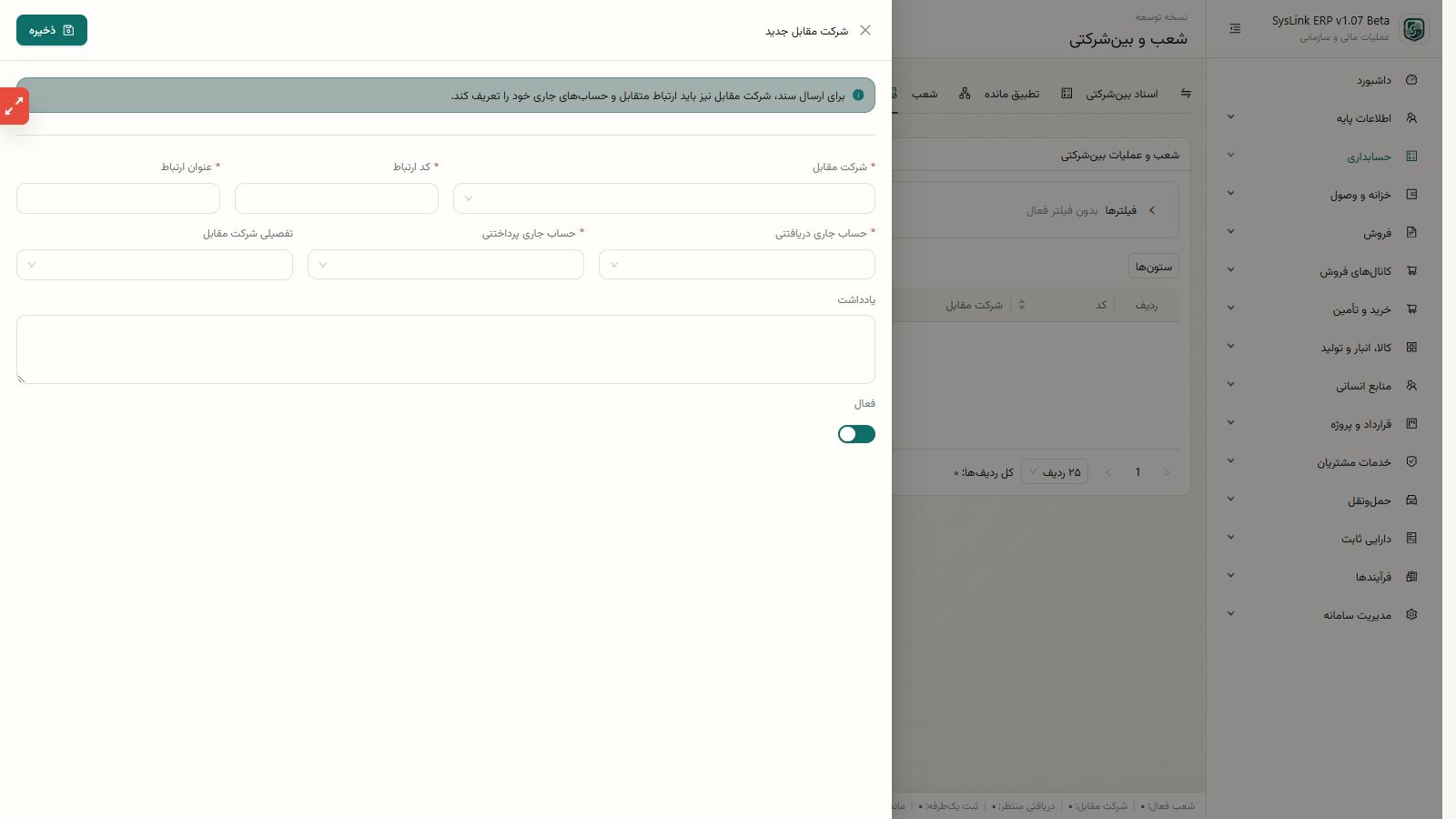Screen dimensions: 1456x819
Task: Click the خزانه و وصول treasury icon
Action: point(1411,195)
